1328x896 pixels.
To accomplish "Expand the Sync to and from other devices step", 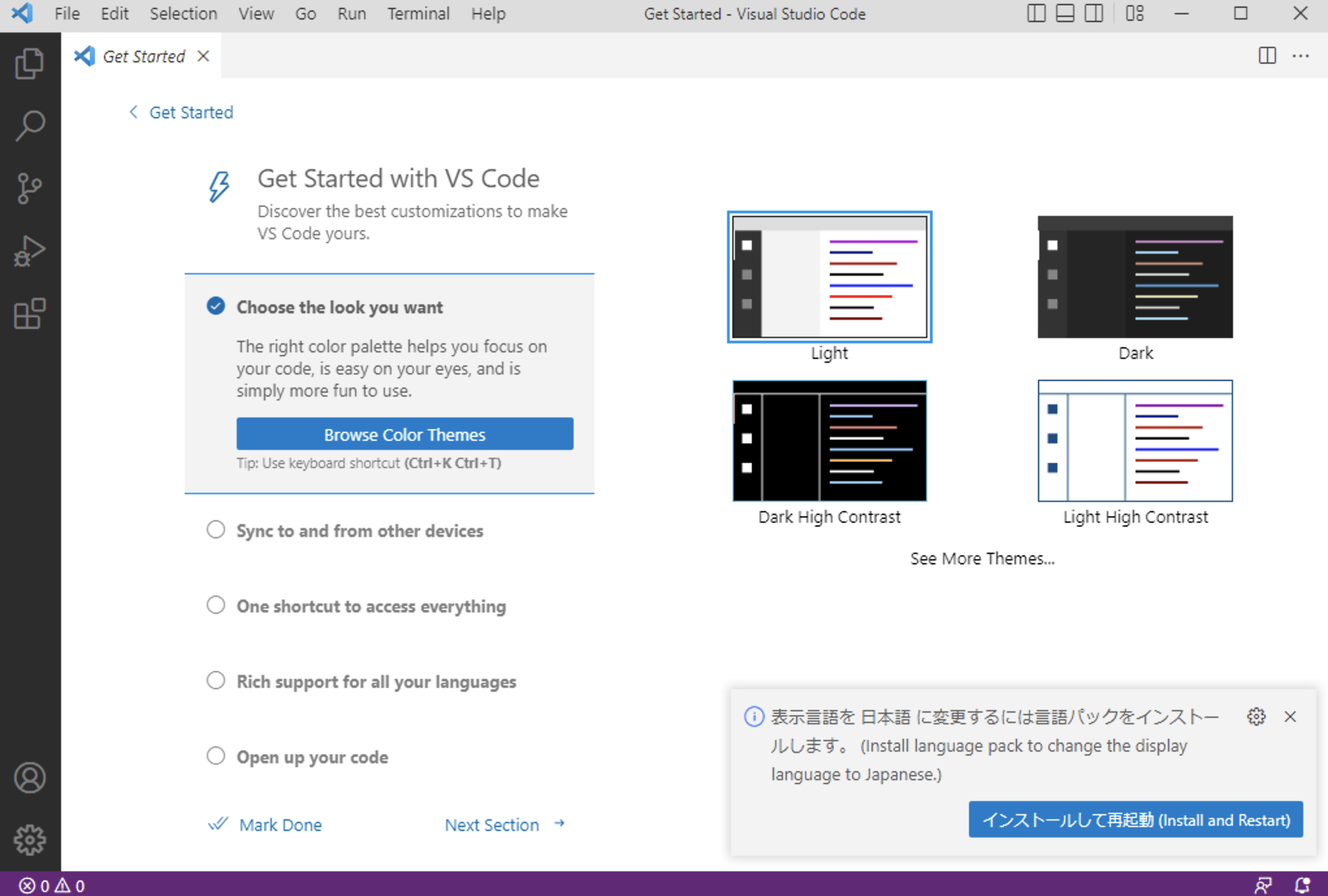I will [x=360, y=531].
